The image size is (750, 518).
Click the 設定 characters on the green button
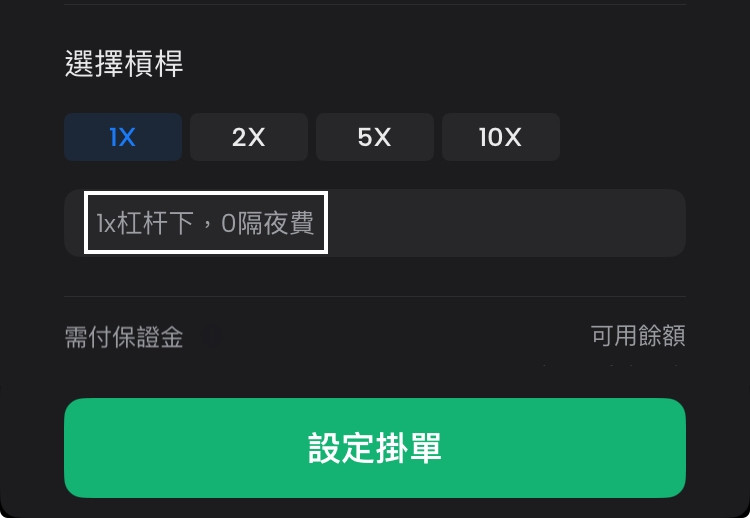341,448
